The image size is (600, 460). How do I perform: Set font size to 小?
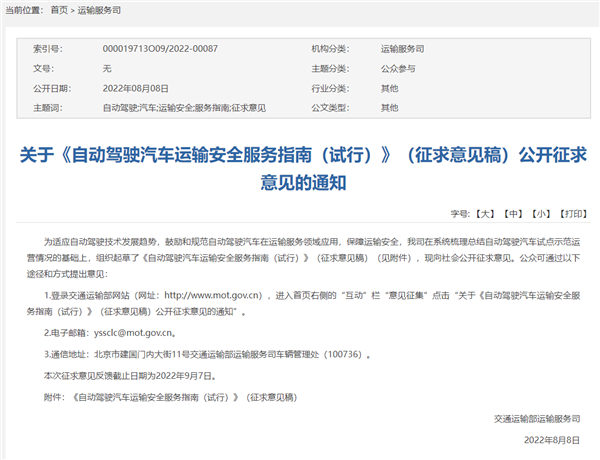click(x=541, y=214)
